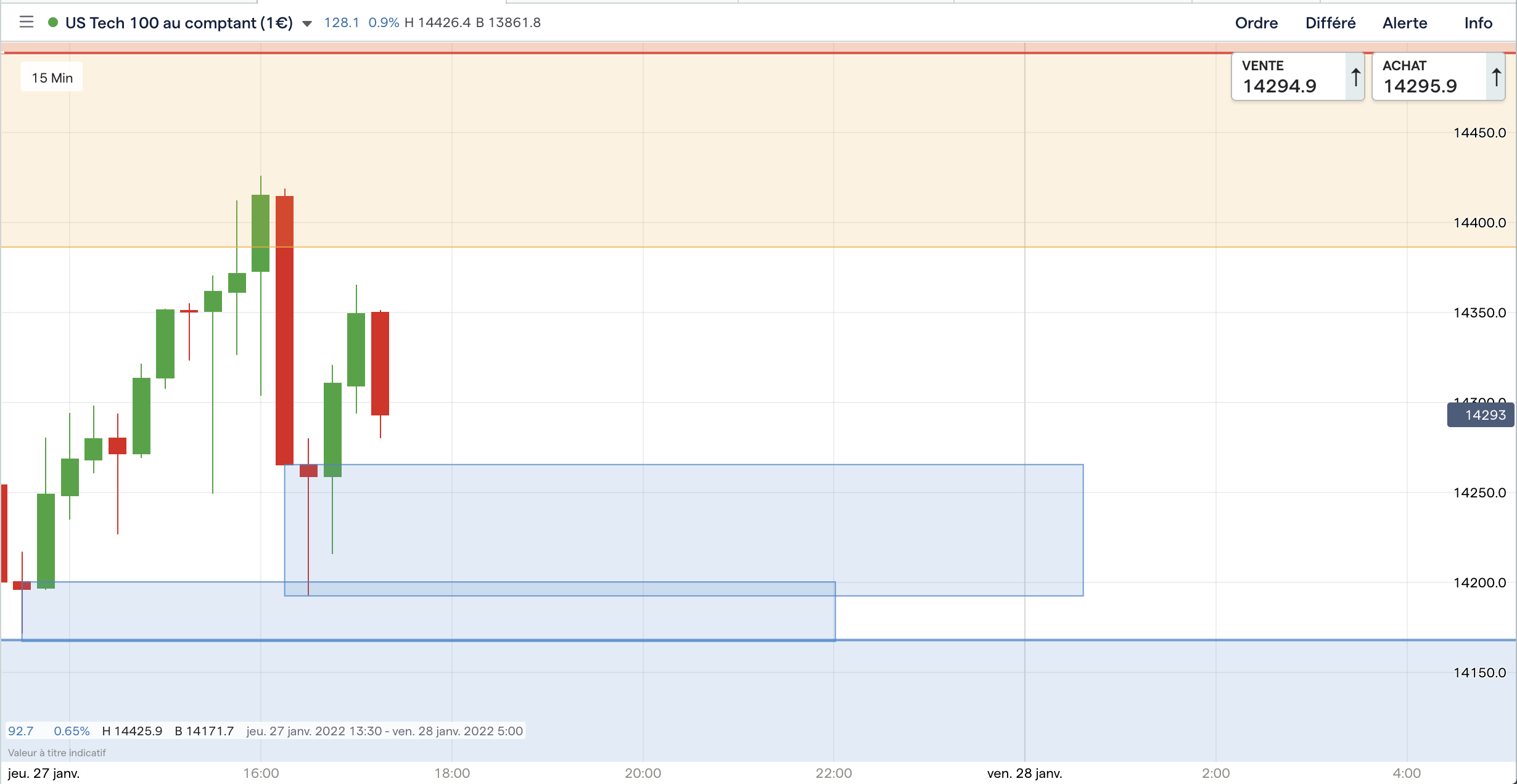Image resolution: width=1517 pixels, height=784 pixels.
Task: Open the Différé menu item
Action: pos(1330,23)
